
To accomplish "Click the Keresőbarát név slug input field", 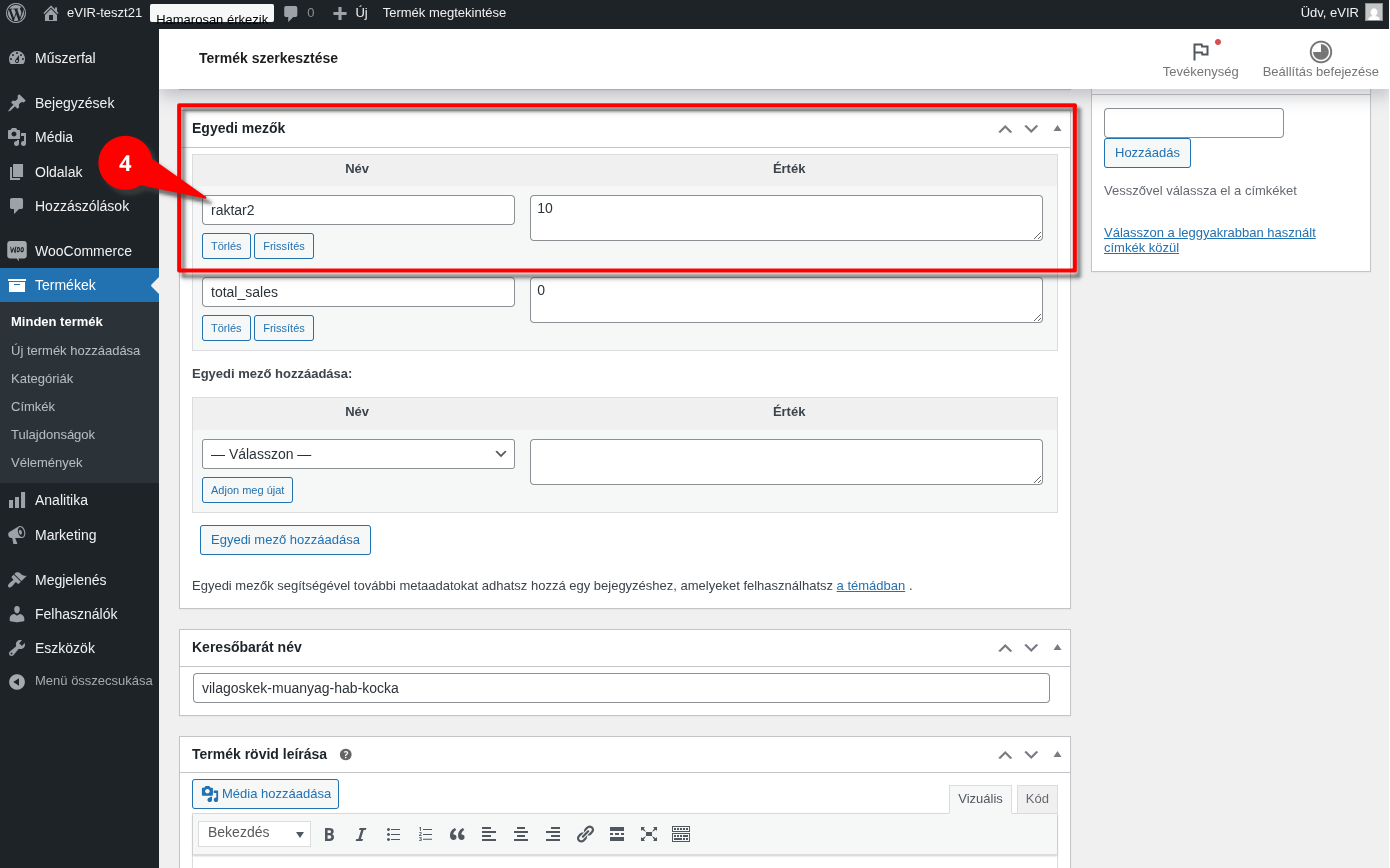I will pyautogui.click(x=620, y=688).
